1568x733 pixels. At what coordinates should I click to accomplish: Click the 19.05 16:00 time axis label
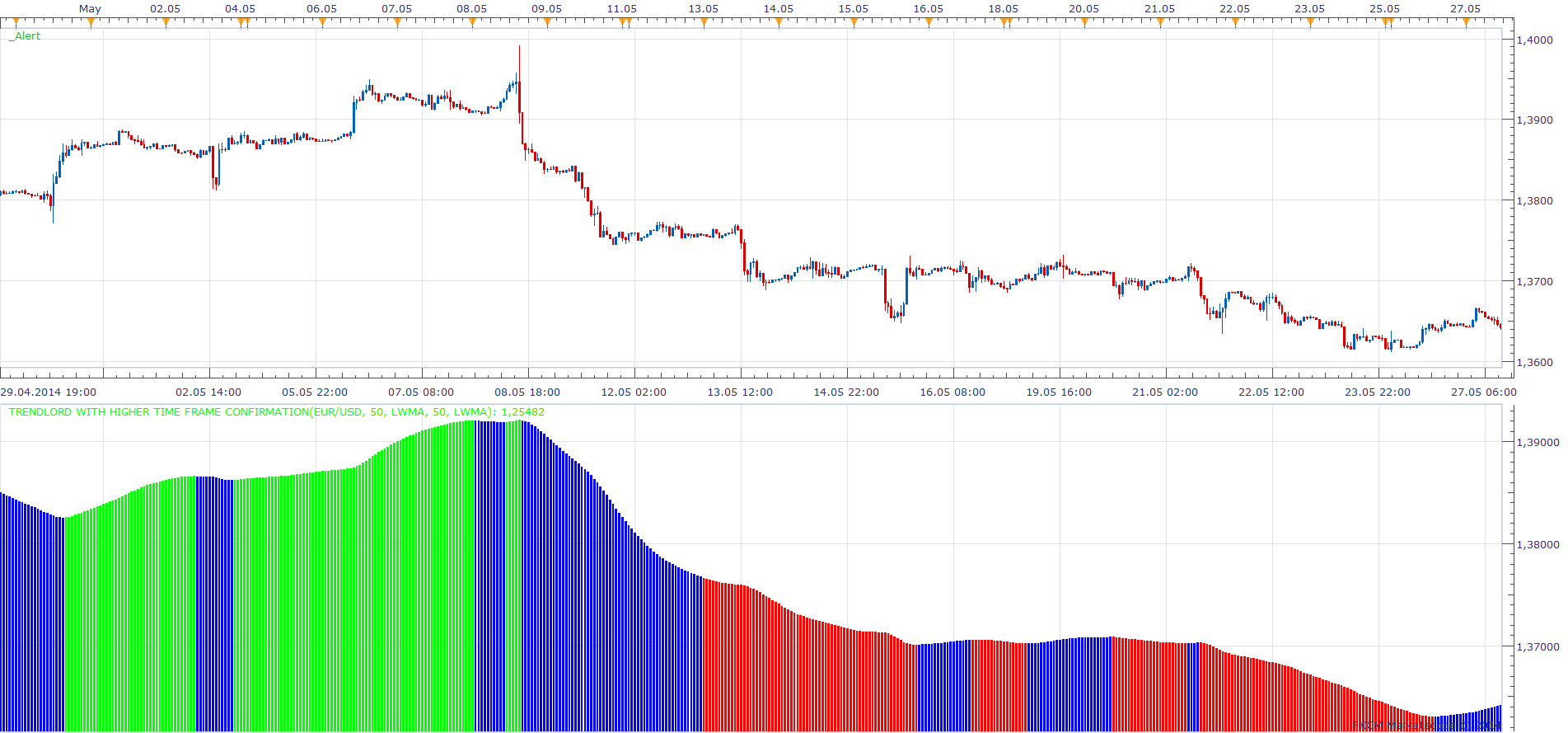point(1059,392)
